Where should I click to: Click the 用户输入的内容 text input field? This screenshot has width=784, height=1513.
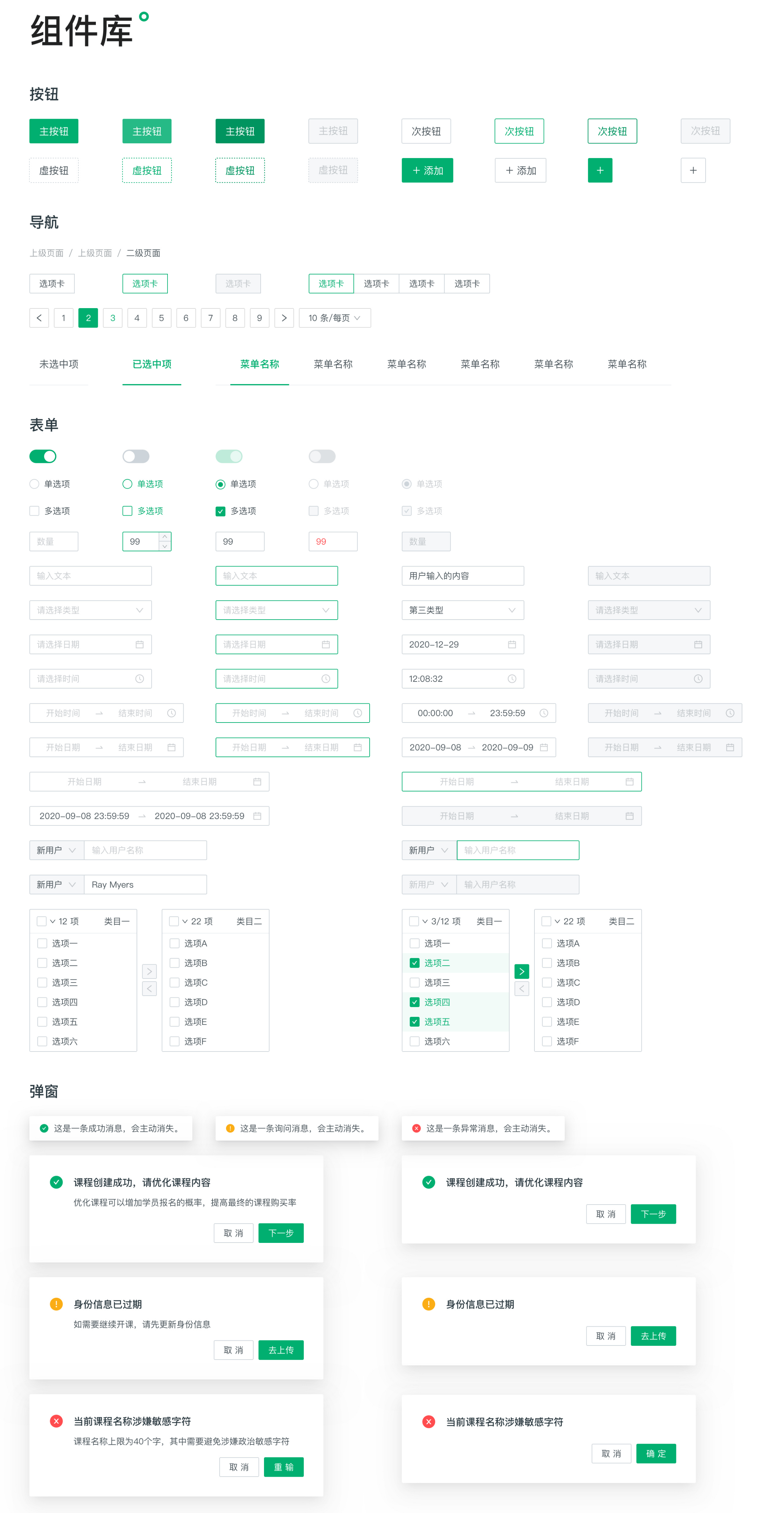coord(462,576)
